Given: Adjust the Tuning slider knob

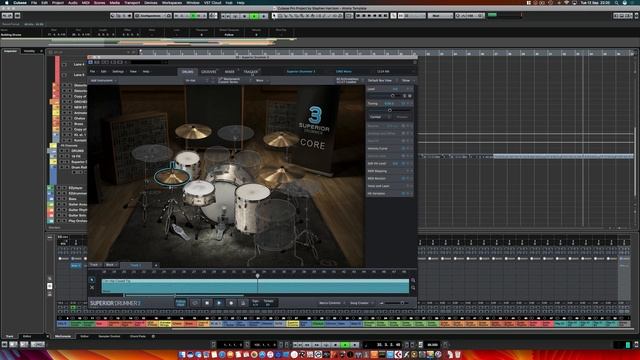Looking at the screenshot, I should (390, 110).
